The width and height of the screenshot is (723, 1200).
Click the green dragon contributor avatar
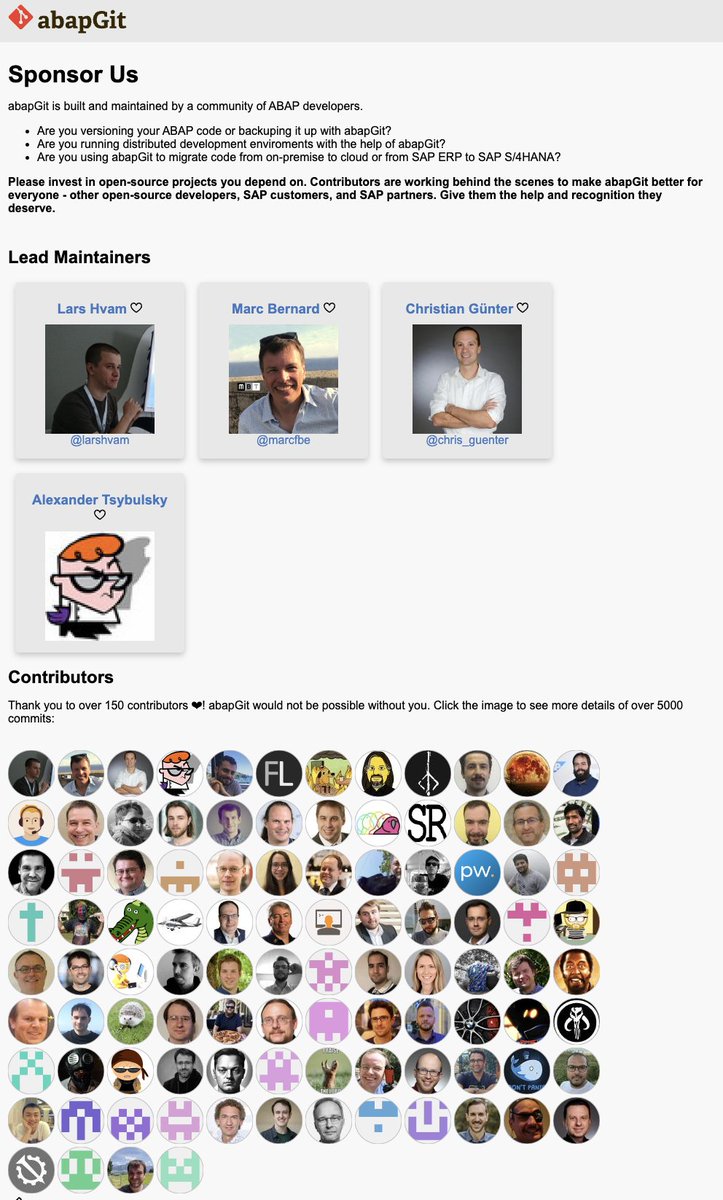130,922
